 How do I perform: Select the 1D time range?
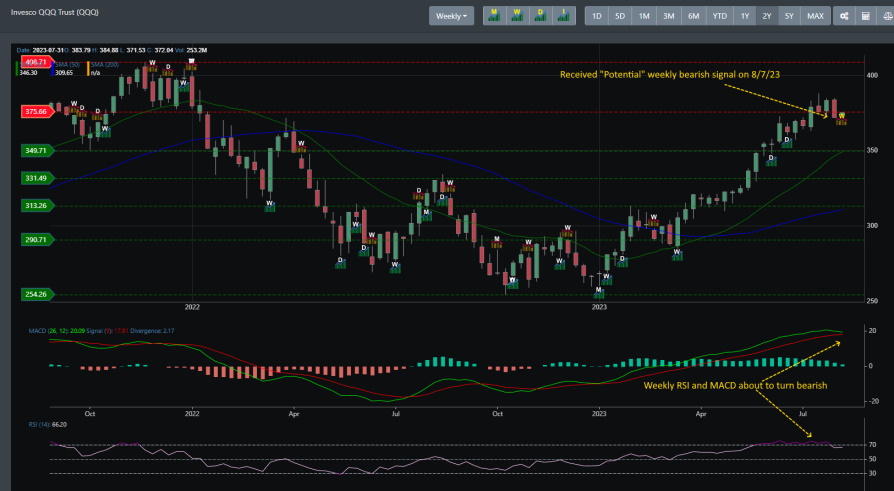coord(596,16)
